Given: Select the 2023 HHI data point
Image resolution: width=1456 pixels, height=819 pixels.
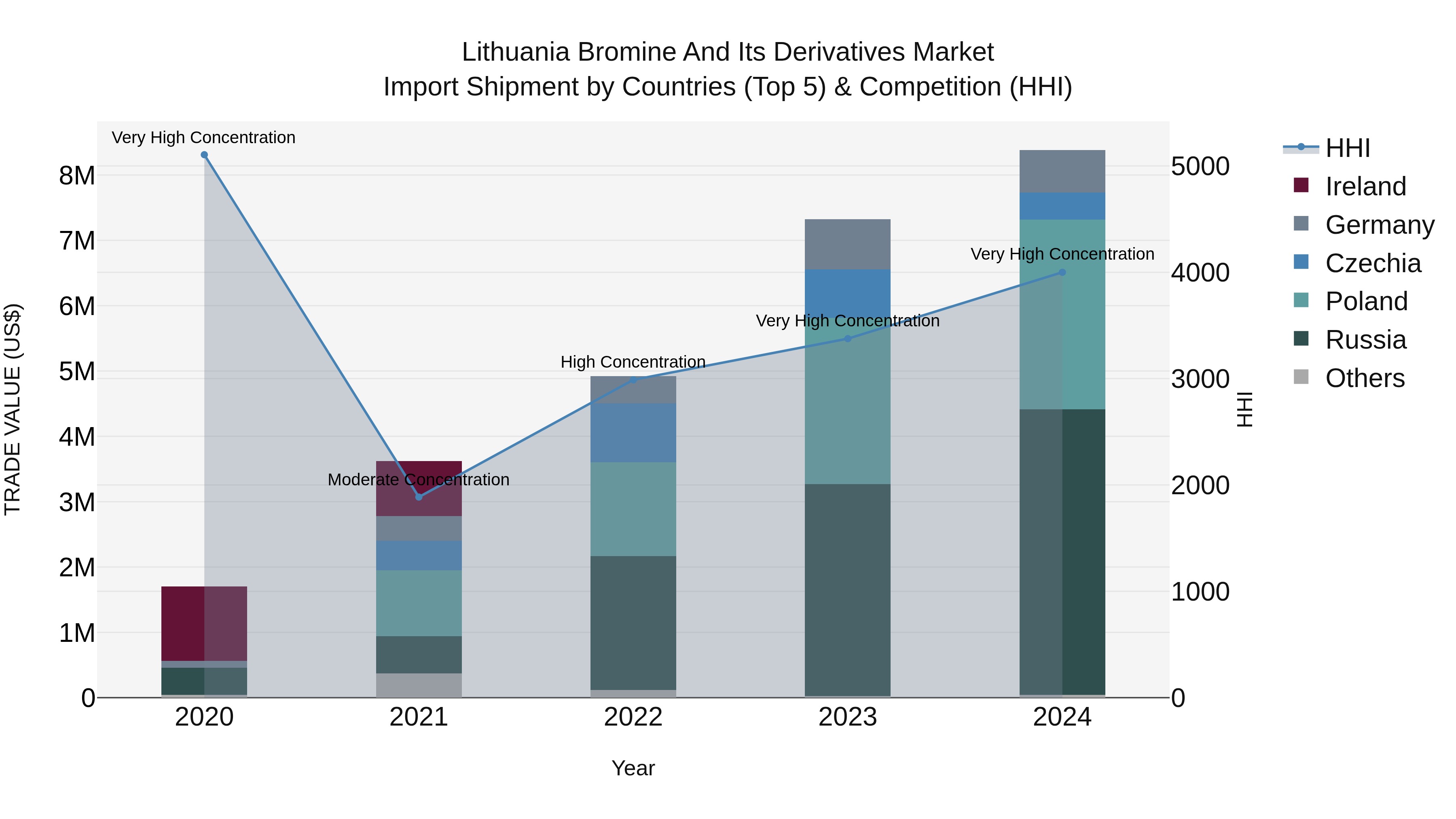Looking at the screenshot, I should click(848, 339).
